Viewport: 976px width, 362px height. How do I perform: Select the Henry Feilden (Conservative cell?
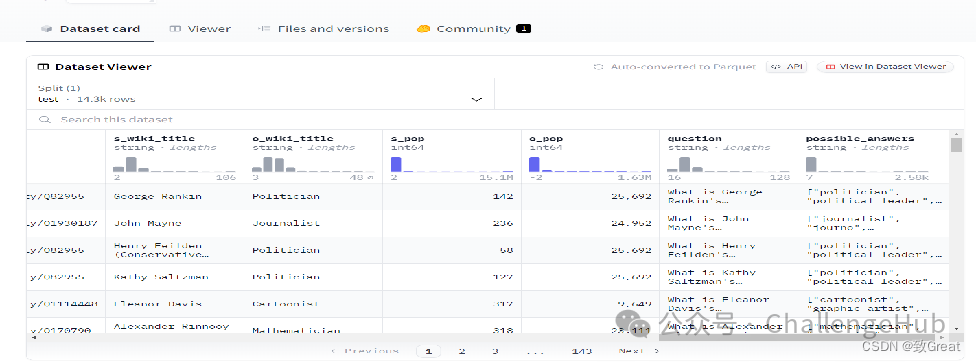click(175, 250)
